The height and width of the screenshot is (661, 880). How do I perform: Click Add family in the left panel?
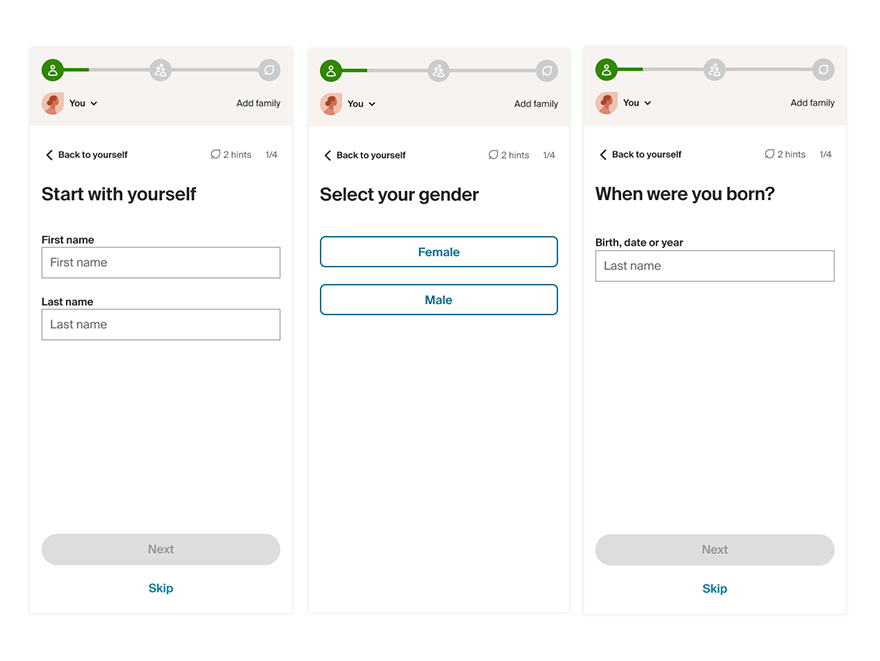[x=258, y=104]
